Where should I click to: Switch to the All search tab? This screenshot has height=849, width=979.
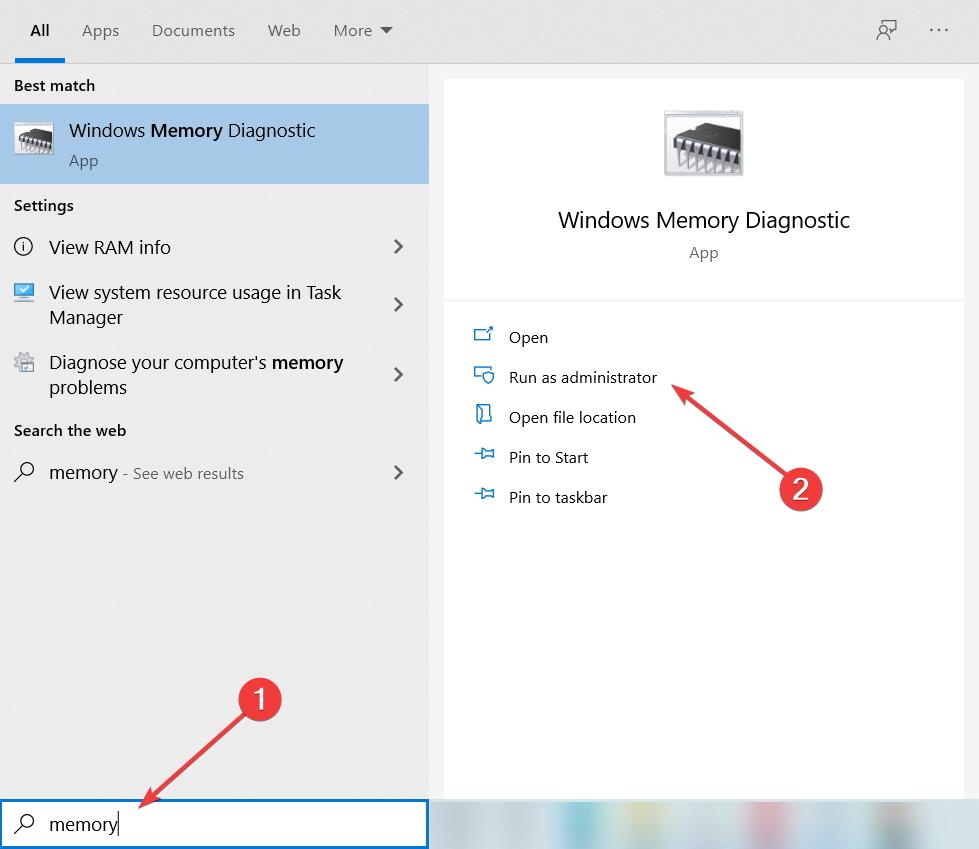[40, 31]
